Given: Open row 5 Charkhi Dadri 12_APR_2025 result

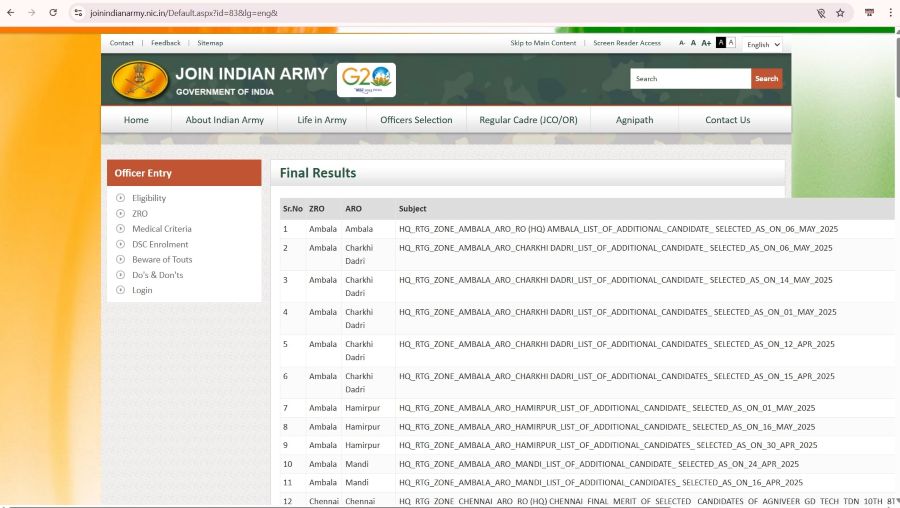Looking at the screenshot, I should click(x=616, y=344).
